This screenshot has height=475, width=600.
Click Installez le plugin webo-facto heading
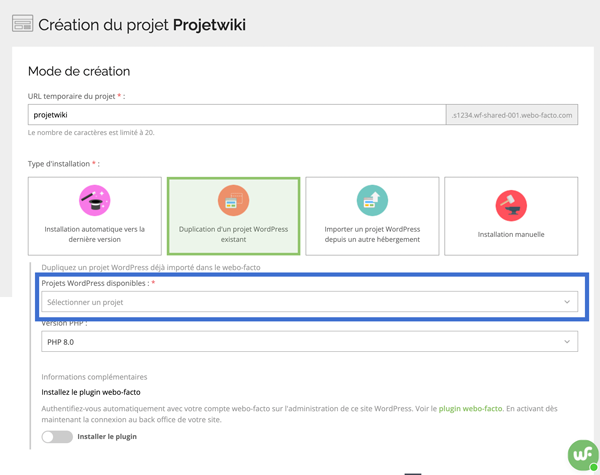click(91, 392)
